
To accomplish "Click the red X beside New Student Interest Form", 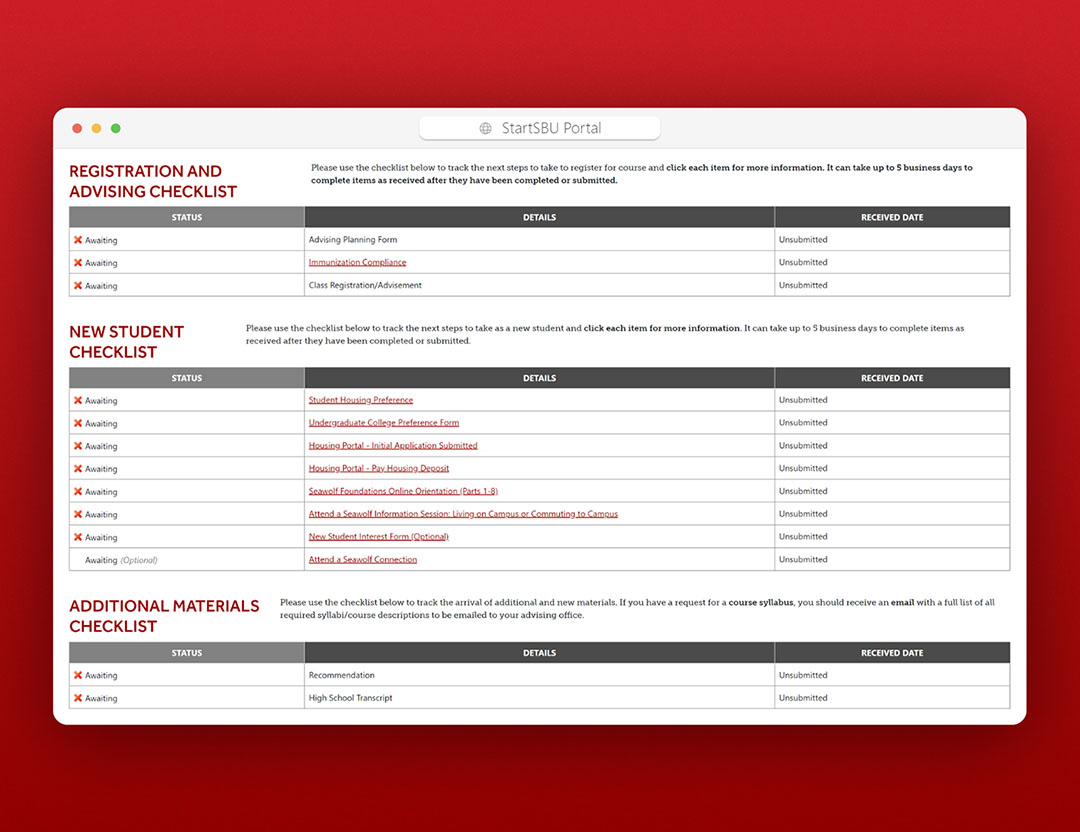I will (78, 536).
